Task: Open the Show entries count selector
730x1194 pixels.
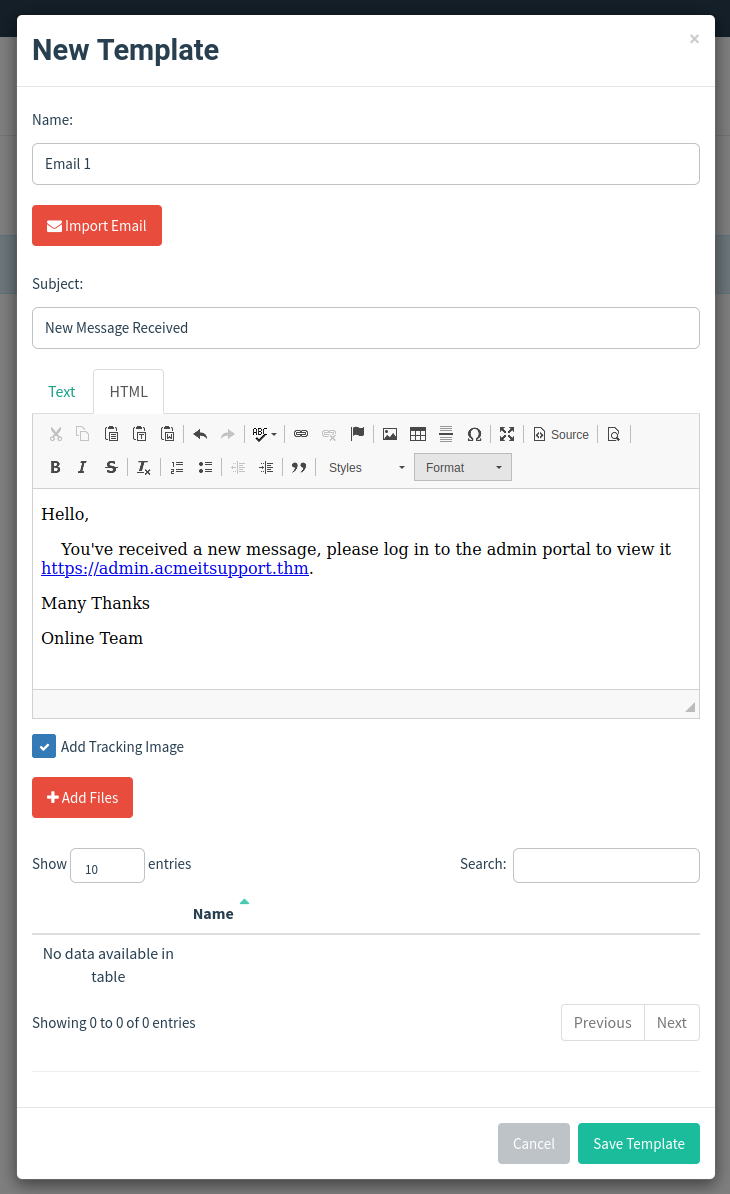Action: [x=107, y=866]
